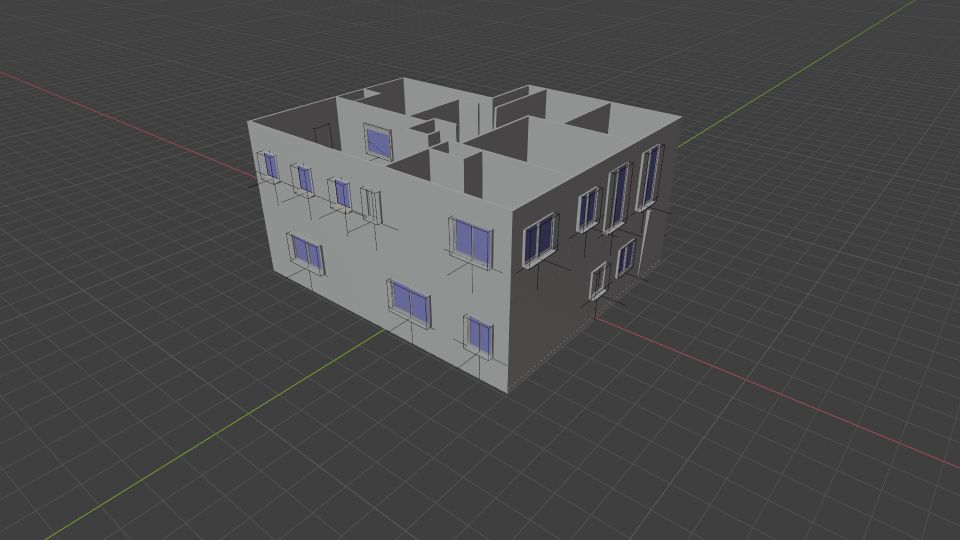The image size is (960, 540).
Task: Click the lower middle window on the lighter wall
Action: [409, 300]
